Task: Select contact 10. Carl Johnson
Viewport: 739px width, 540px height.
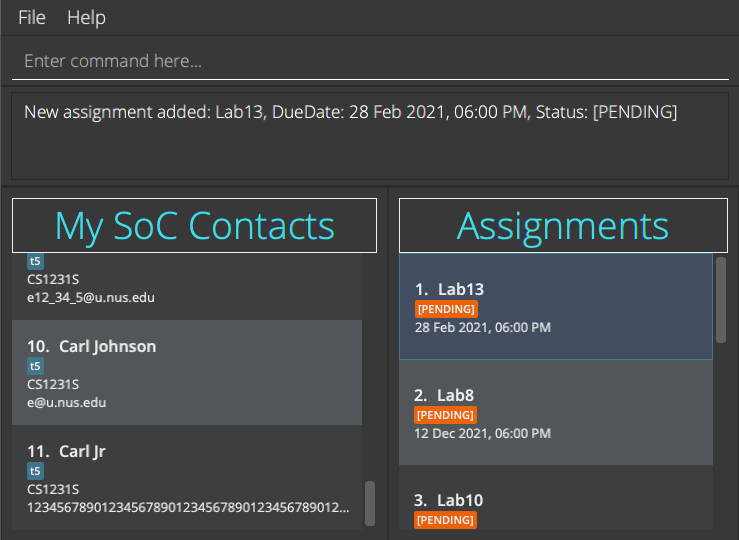Action: (x=187, y=373)
